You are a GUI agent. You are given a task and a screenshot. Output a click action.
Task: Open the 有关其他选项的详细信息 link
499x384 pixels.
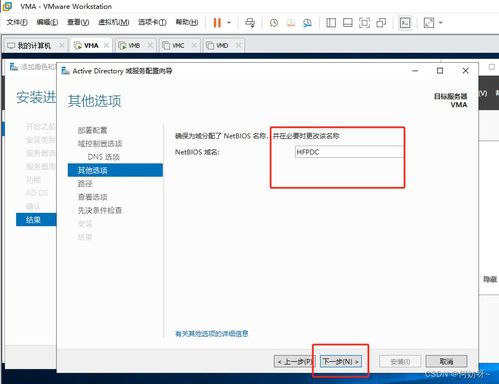(x=212, y=334)
